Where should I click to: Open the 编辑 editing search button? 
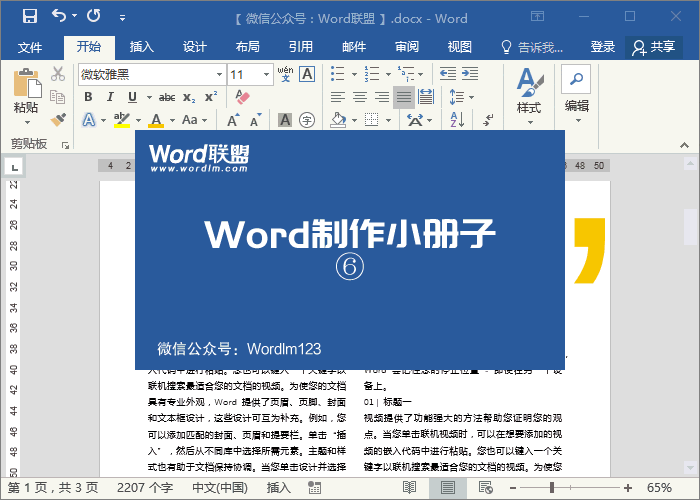pos(576,95)
